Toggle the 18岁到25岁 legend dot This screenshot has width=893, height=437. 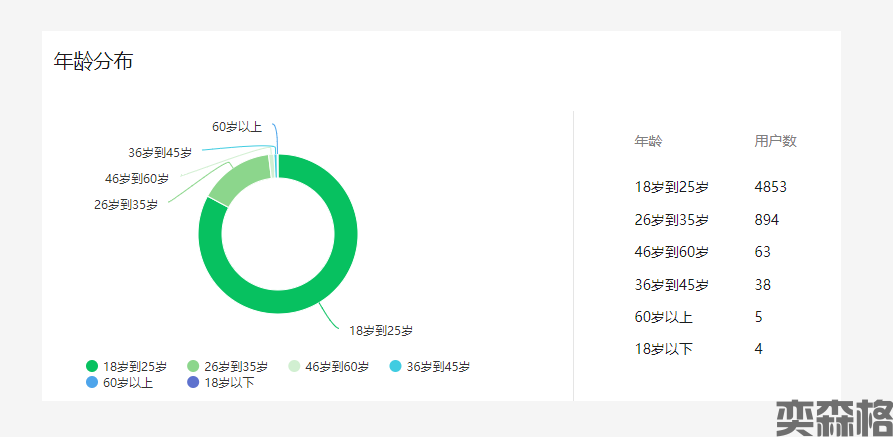(x=92, y=366)
